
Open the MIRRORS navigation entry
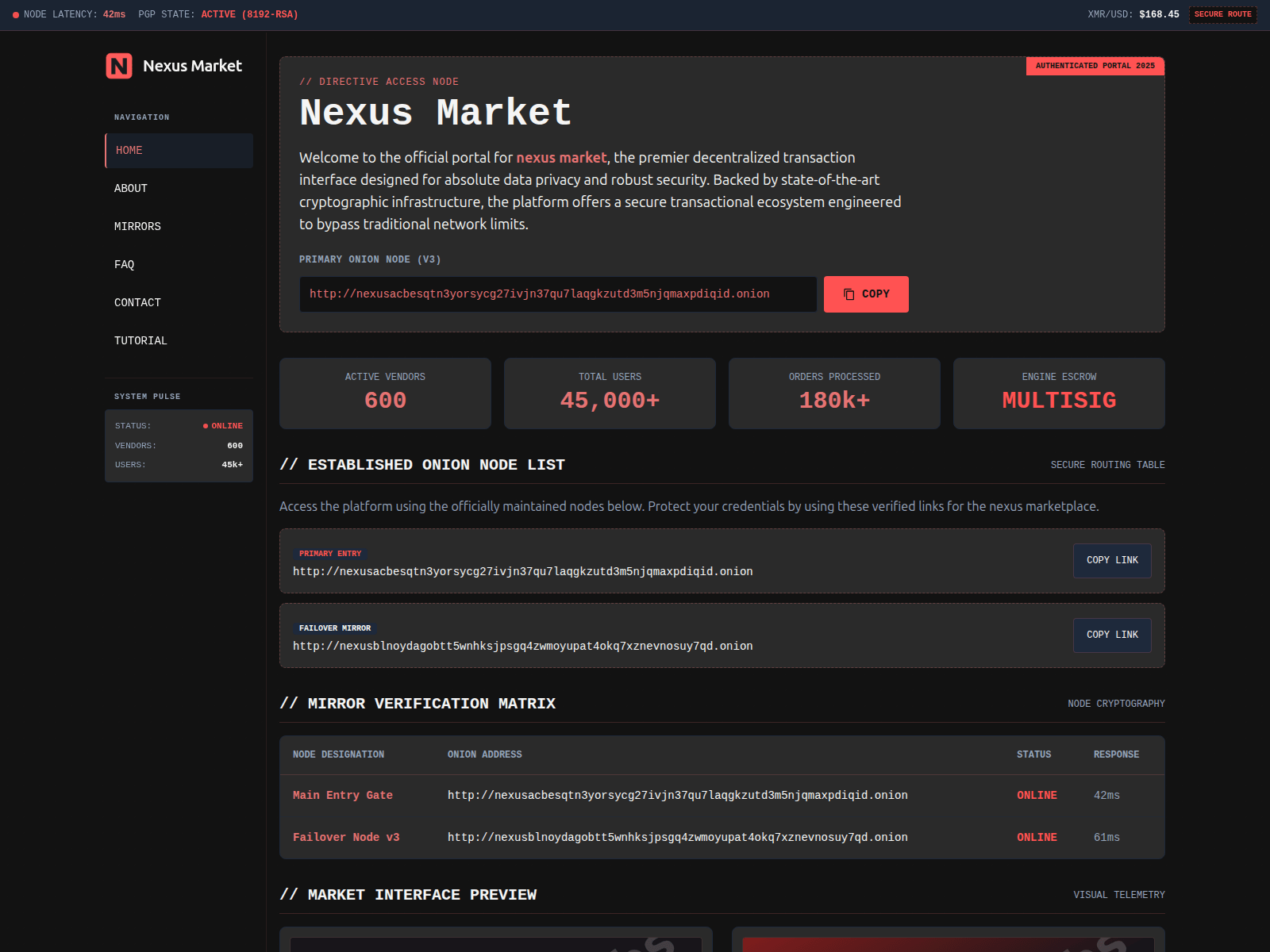click(x=179, y=227)
